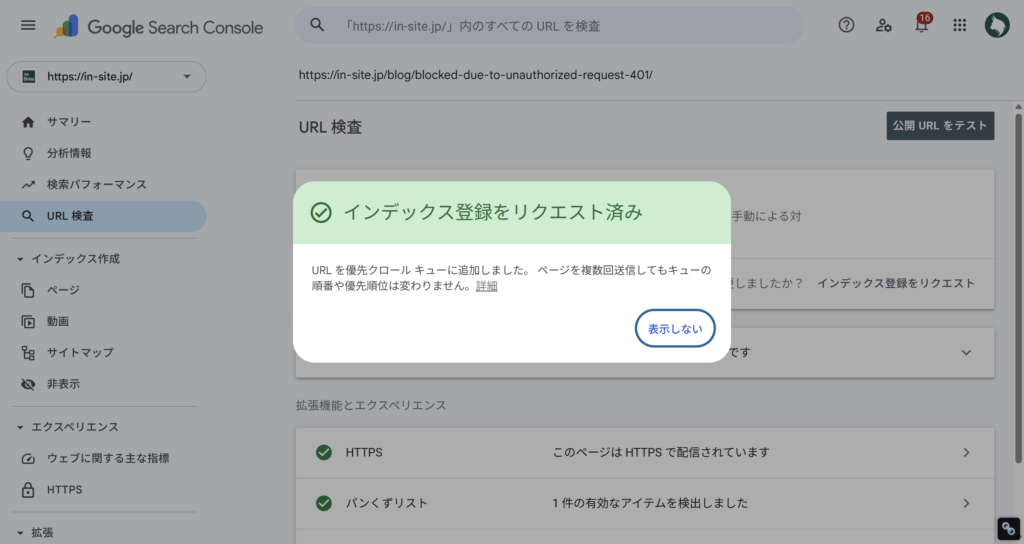Click the HTTPS row chevron arrow
Screen dimensions: 1024x544
tap(966, 453)
